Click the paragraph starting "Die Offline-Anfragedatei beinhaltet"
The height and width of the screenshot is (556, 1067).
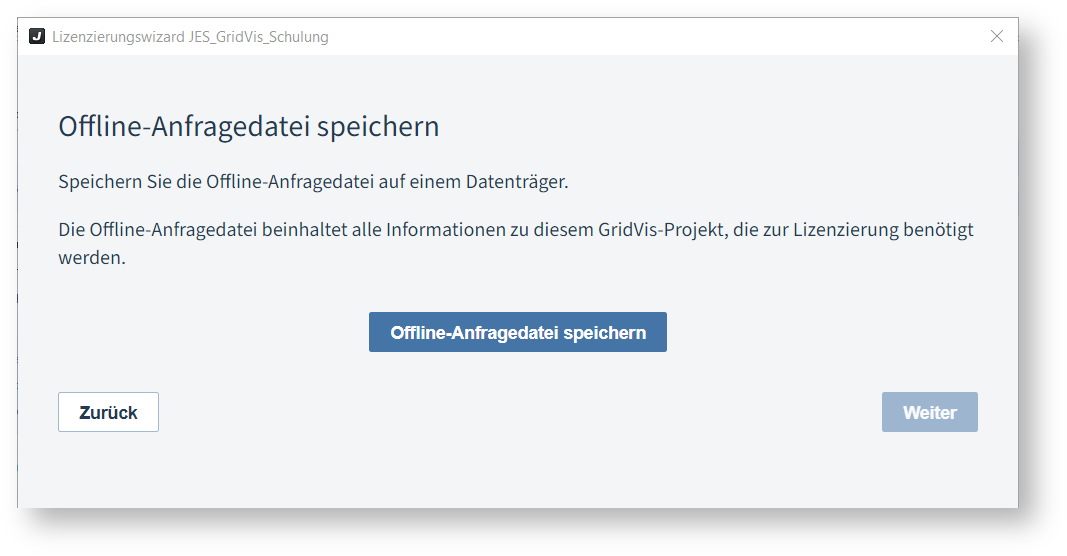(x=516, y=243)
